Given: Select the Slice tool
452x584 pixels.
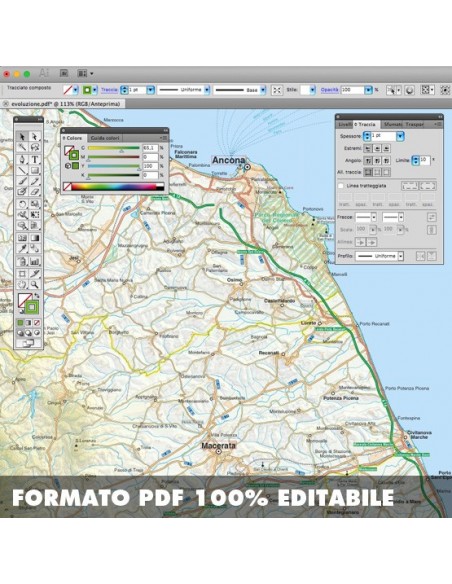Looking at the screenshot, I should click(35, 274).
